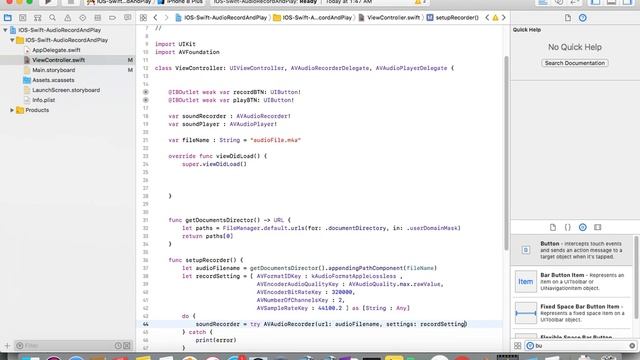Screen dimensions: 640x360
Task: Open the Breakpoint navigator
Action: pyautogui.click(x=112, y=18)
